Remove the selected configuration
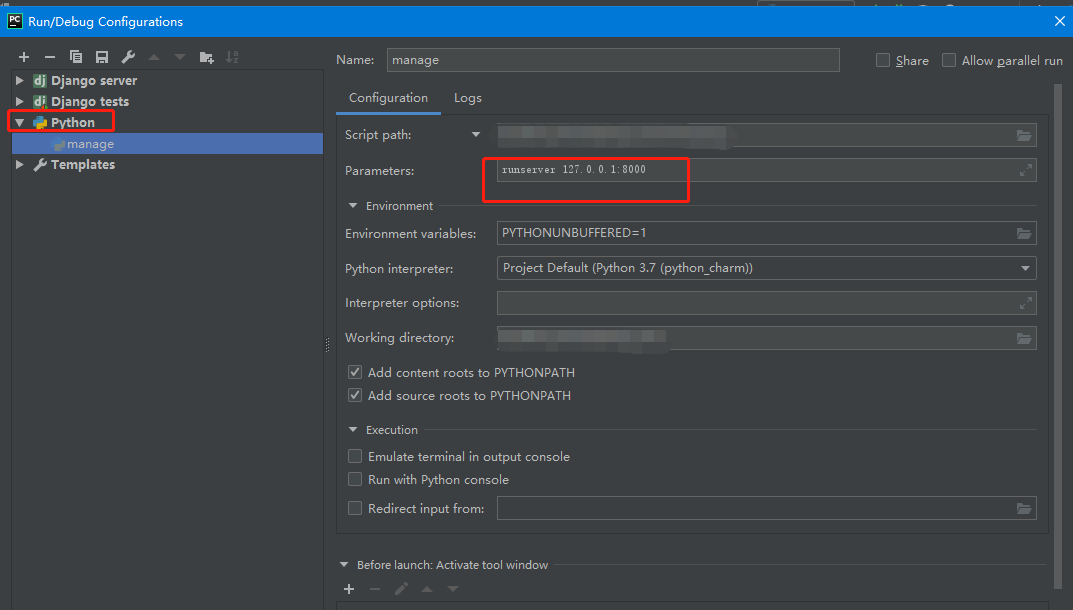 [50, 57]
